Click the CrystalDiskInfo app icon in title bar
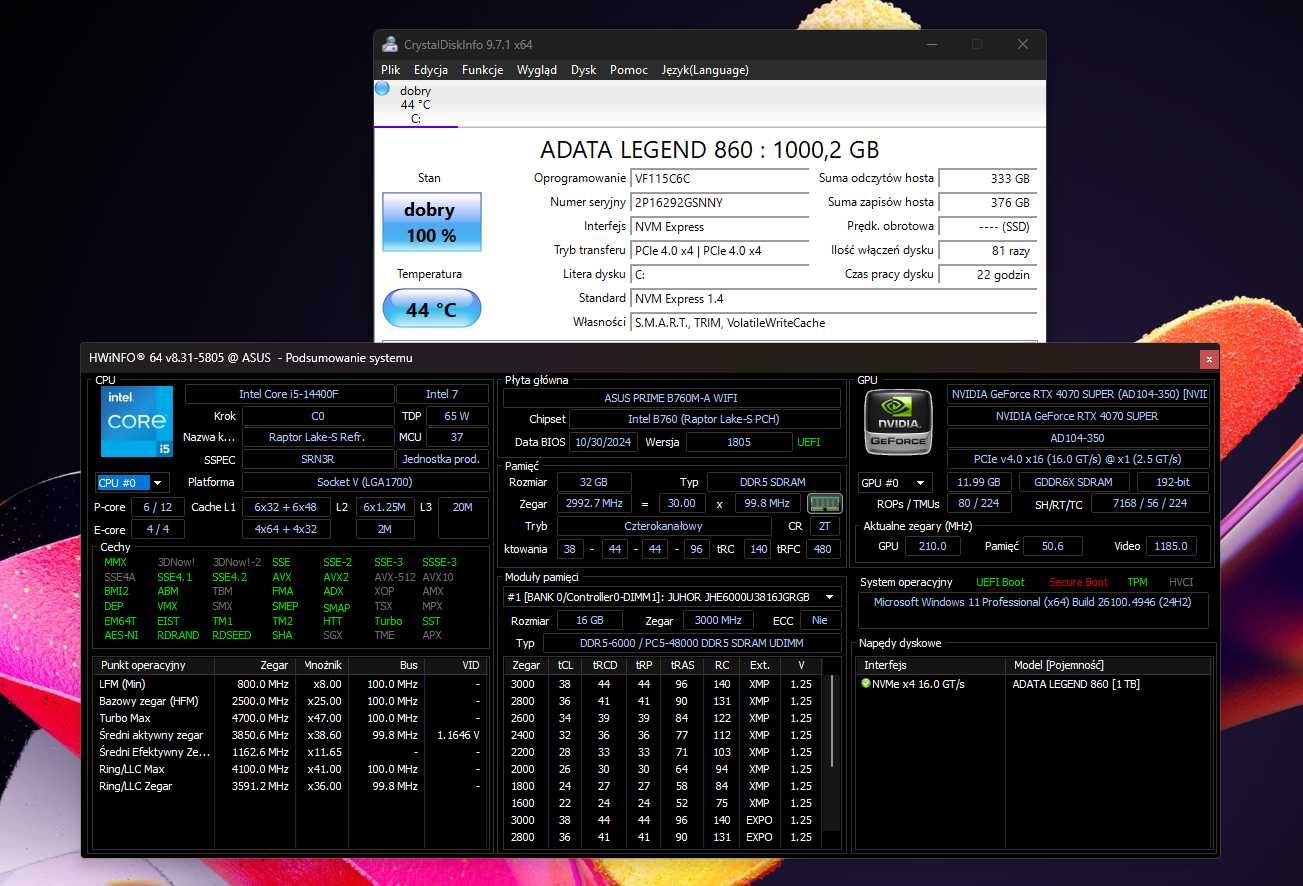1303x886 pixels. click(x=390, y=44)
